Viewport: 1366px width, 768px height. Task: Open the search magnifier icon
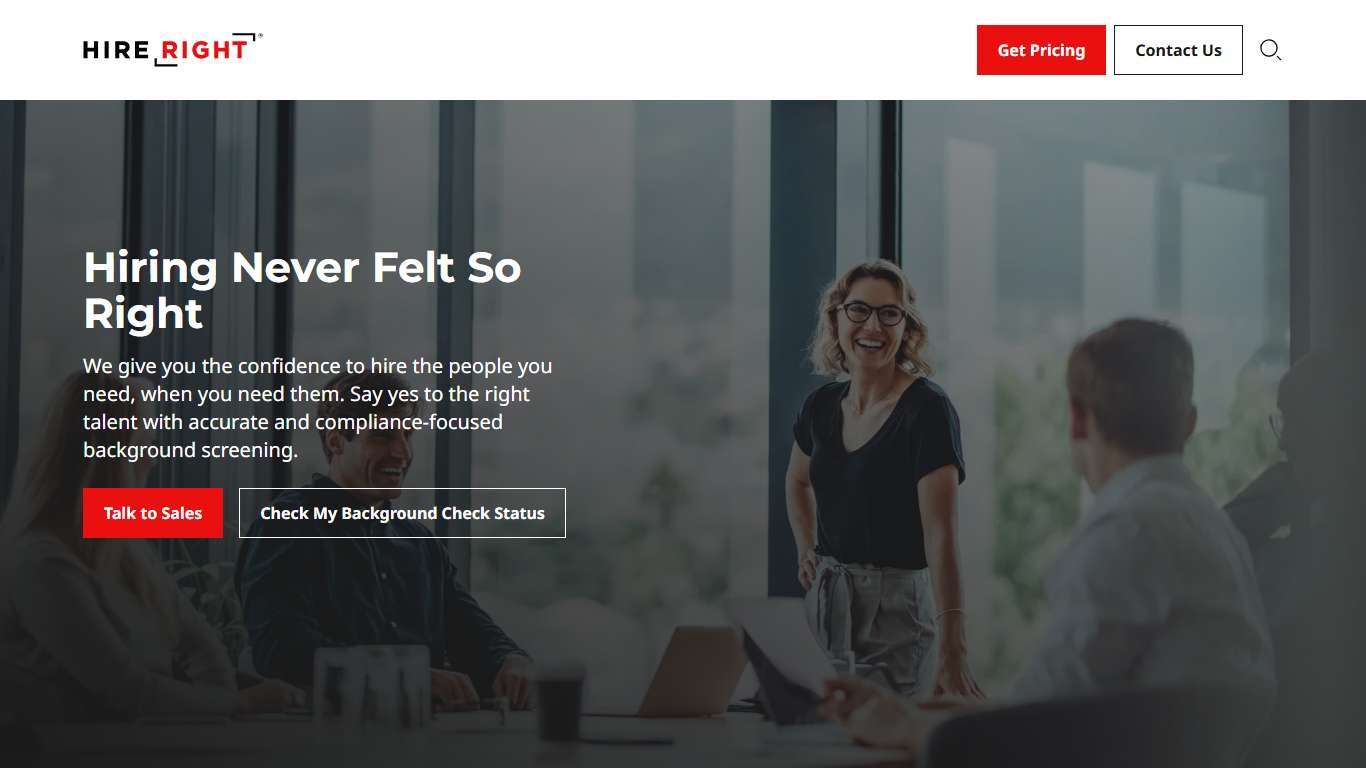[1270, 50]
